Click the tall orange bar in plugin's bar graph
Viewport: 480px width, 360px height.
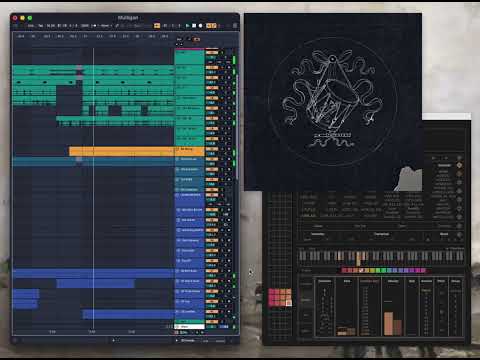coord(389,323)
